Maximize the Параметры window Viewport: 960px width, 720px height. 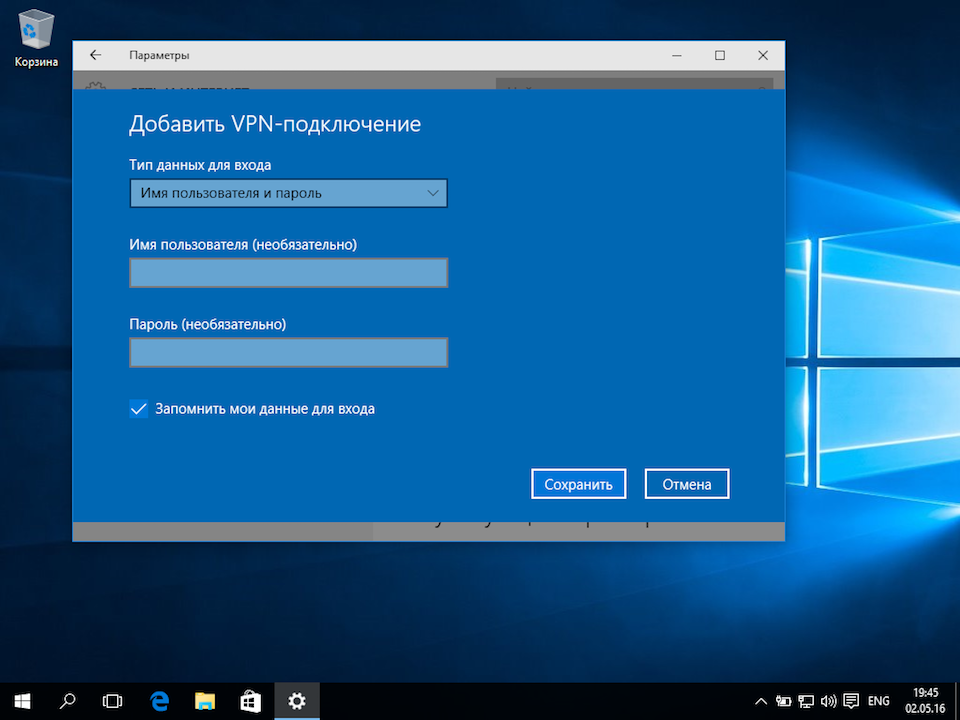coord(720,55)
